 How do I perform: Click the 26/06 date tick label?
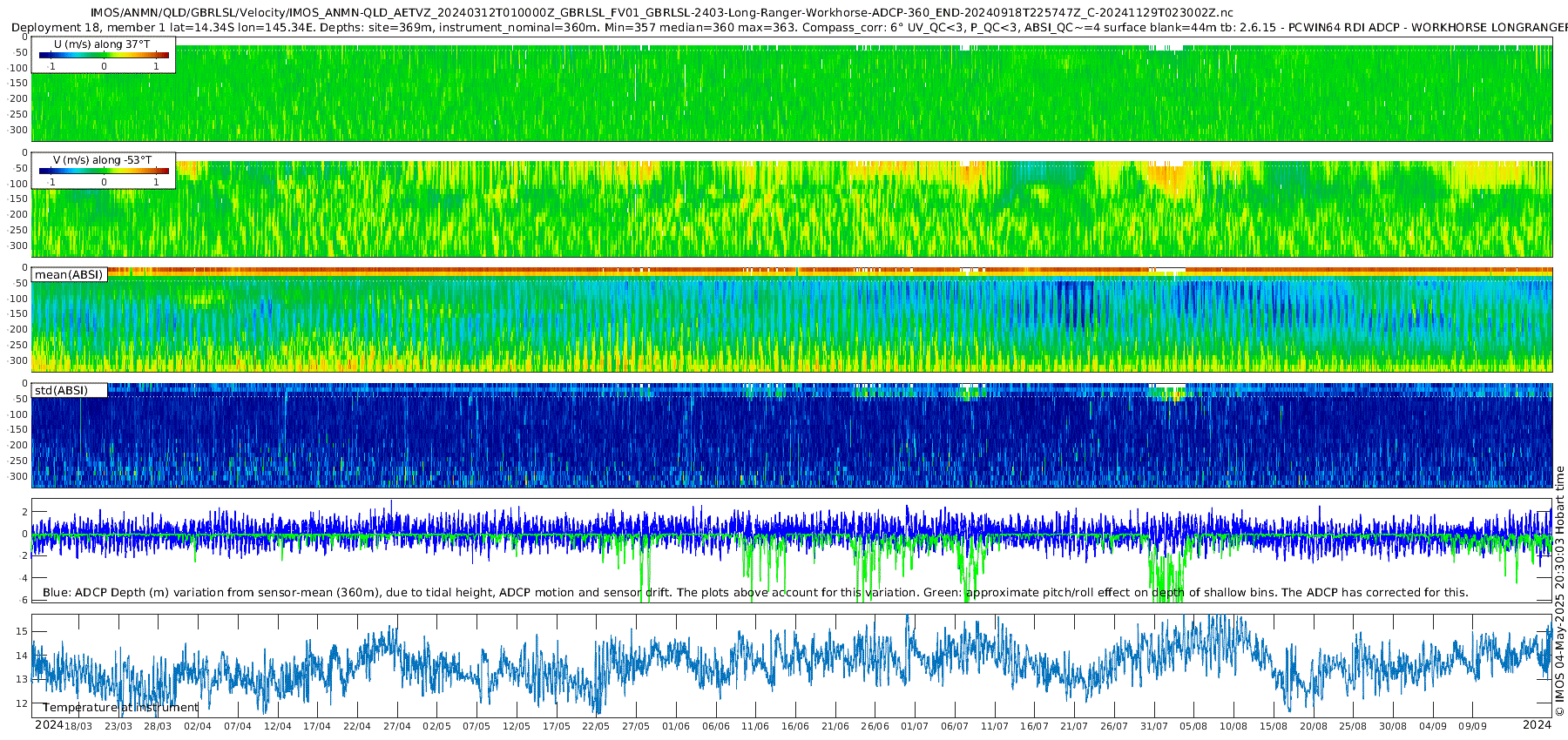[875, 726]
